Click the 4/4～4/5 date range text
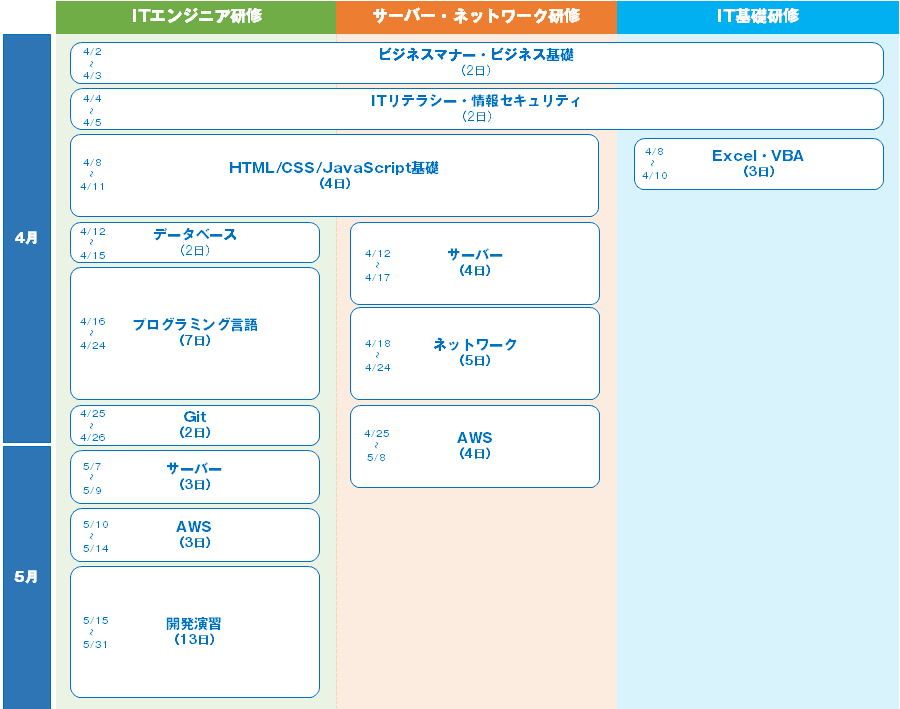This screenshot has width=900, height=709. (92, 110)
